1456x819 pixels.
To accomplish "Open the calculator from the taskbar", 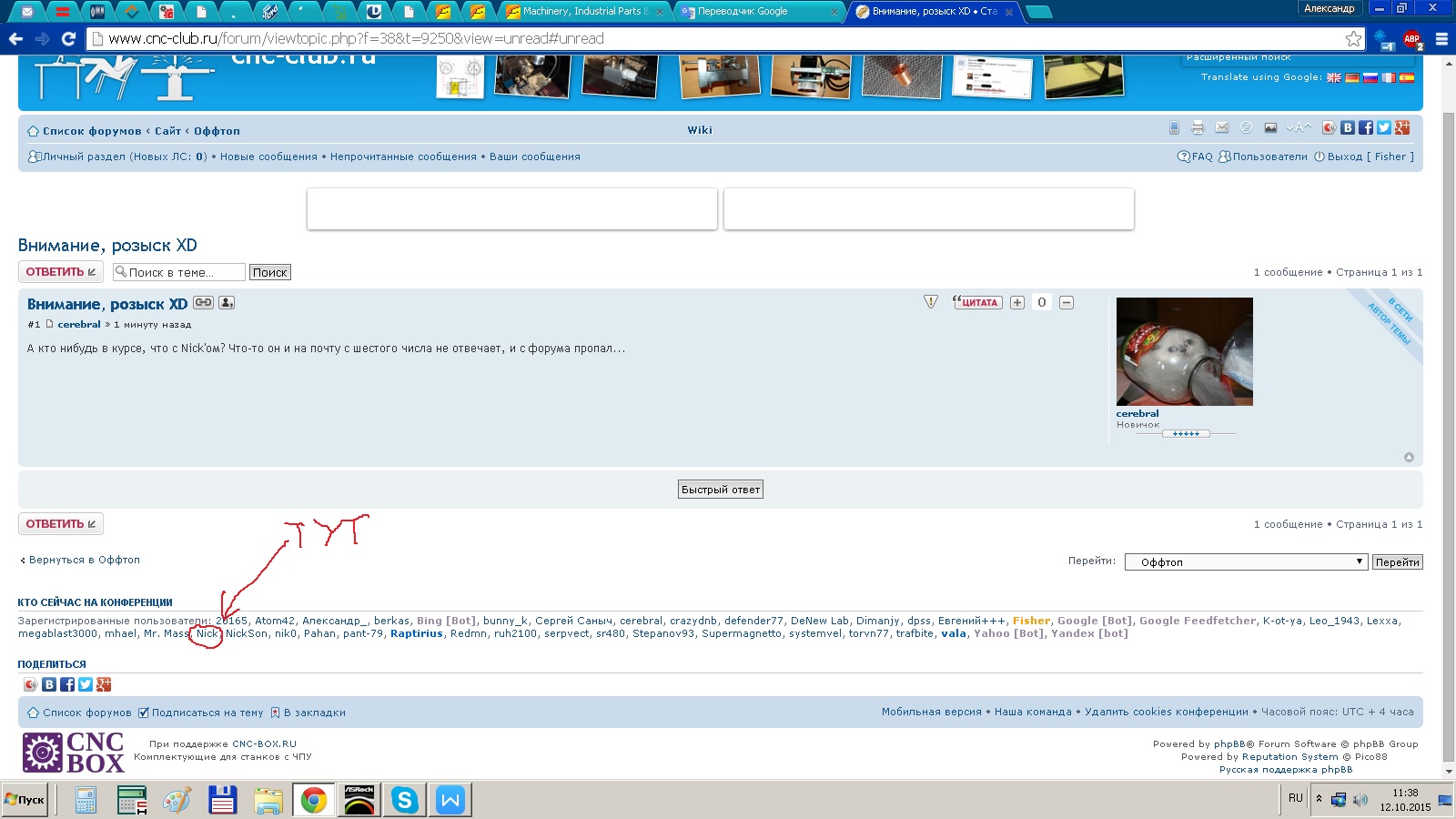I will (x=86, y=800).
